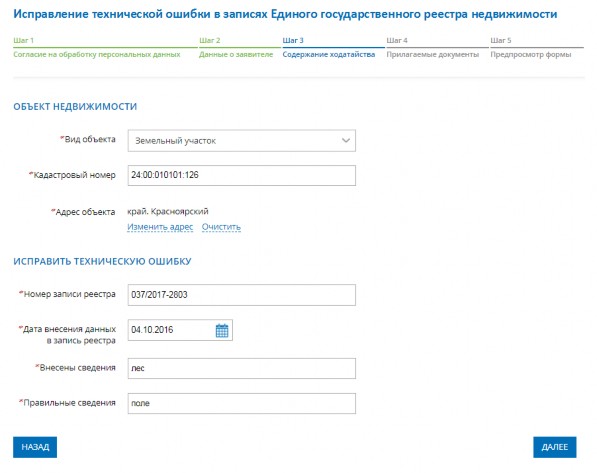Focus the Правильные сведения text field
Image resolution: width=597 pixels, height=473 pixels.
(x=242, y=403)
